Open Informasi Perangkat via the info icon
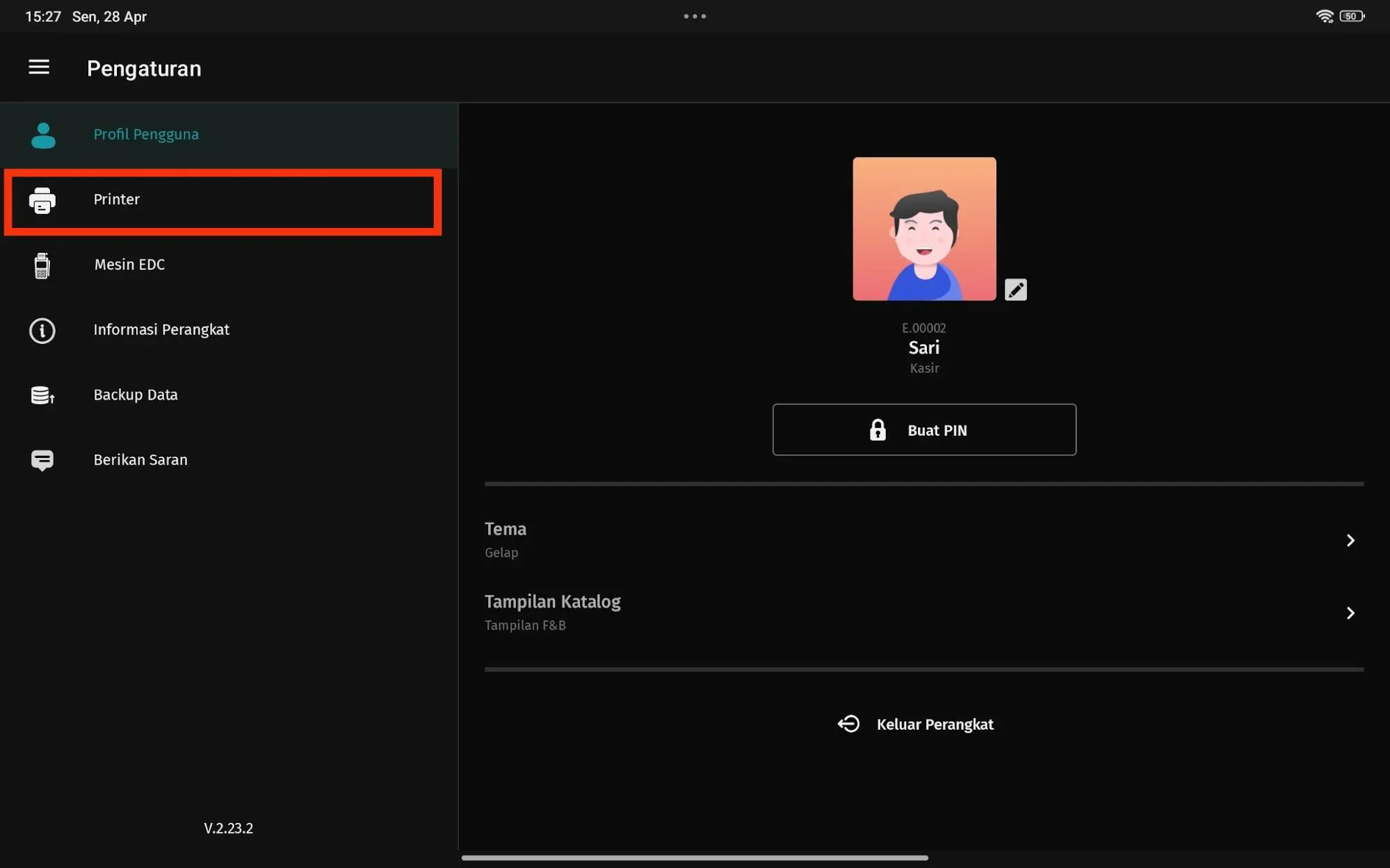Viewport: 1390px width, 868px height. (42, 331)
